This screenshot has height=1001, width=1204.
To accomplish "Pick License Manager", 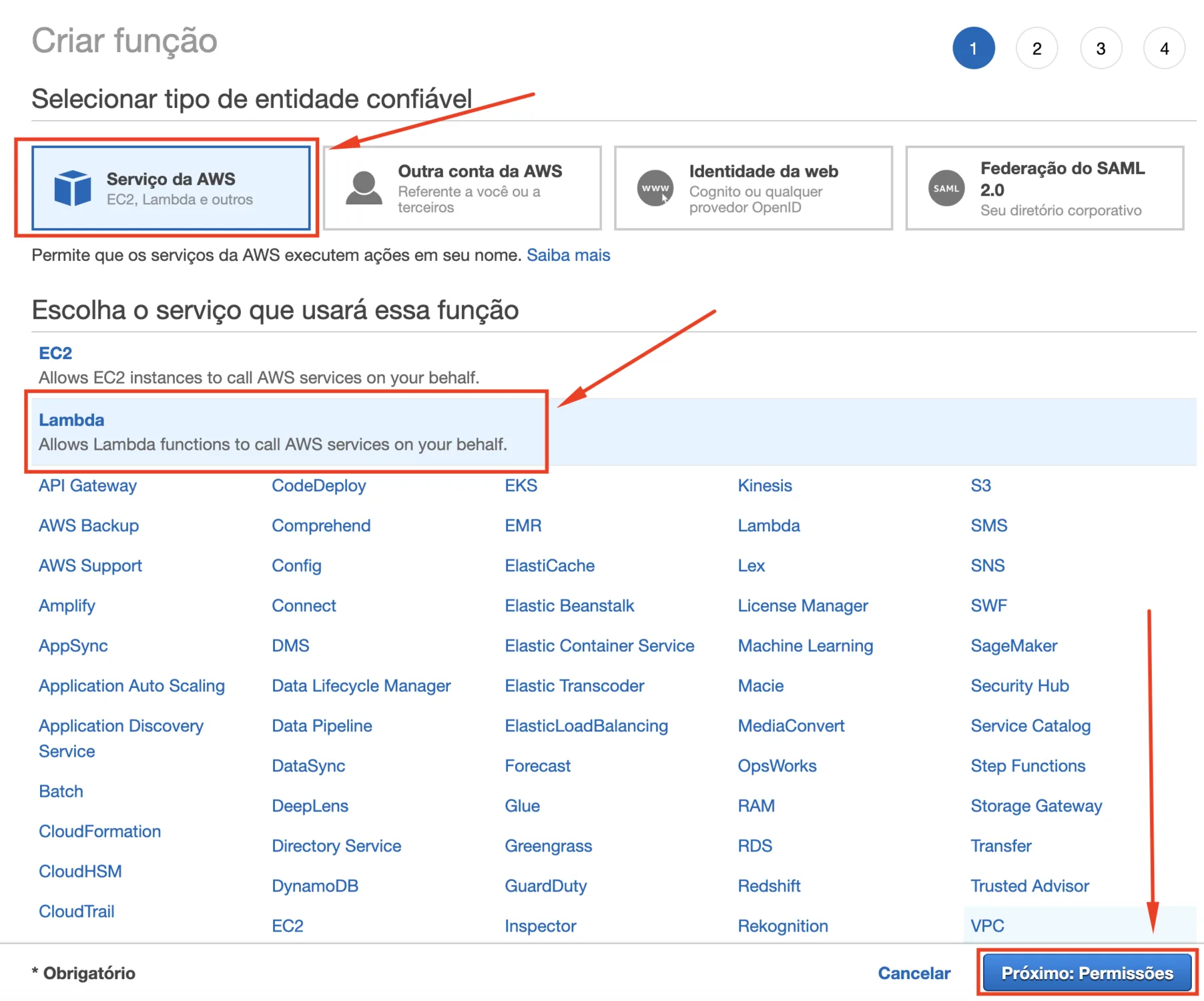I will 803,605.
